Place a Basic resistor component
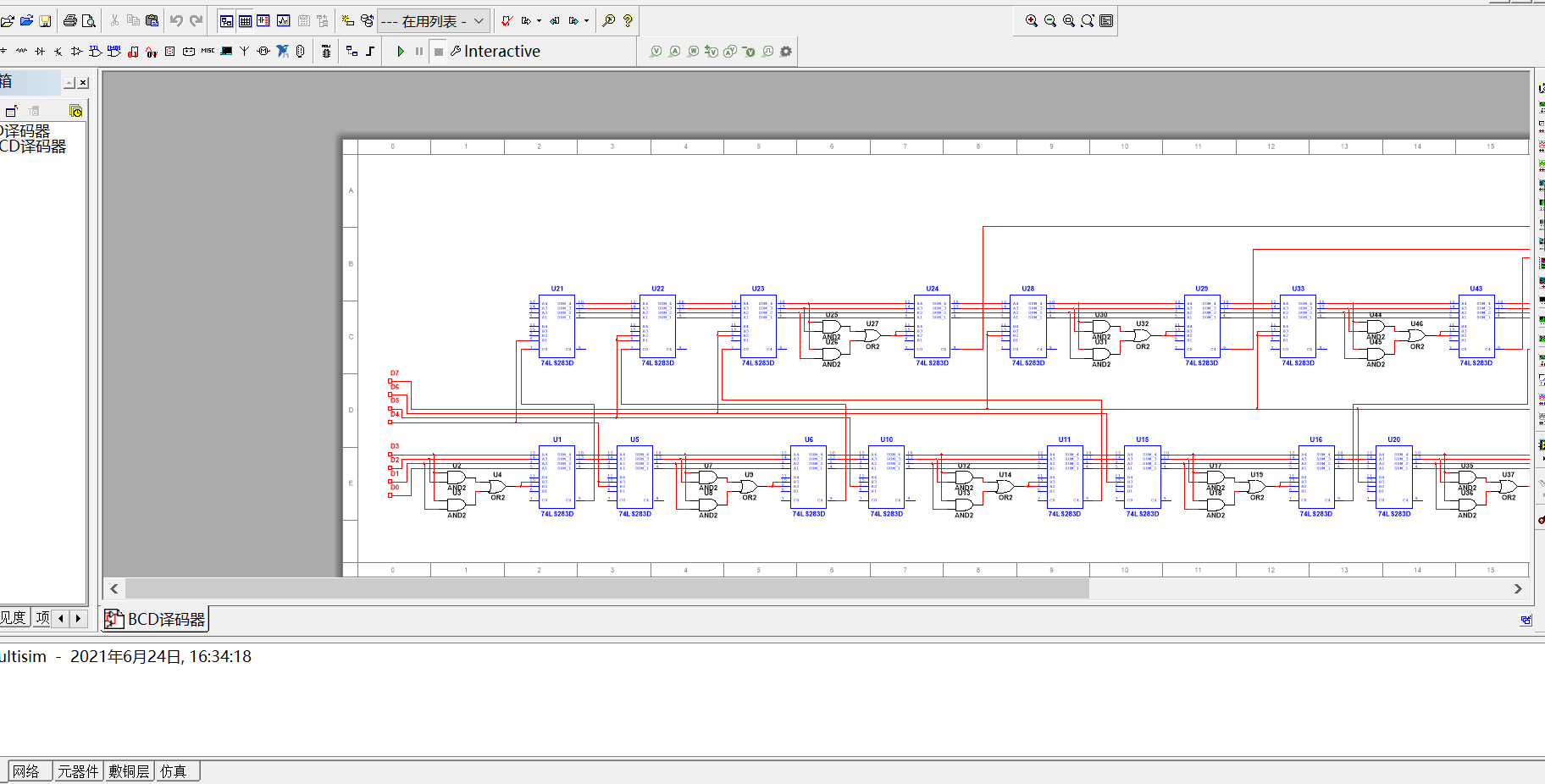Image resolution: width=1545 pixels, height=784 pixels. [x=21, y=51]
